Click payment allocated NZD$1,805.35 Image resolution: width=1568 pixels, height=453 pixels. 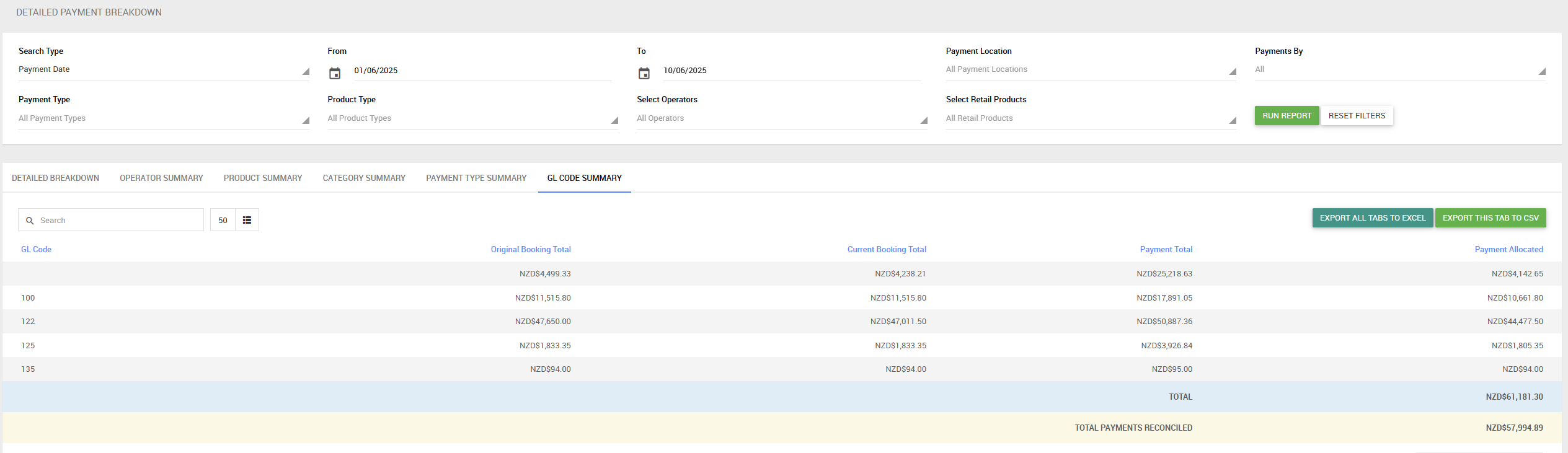[1517, 346]
